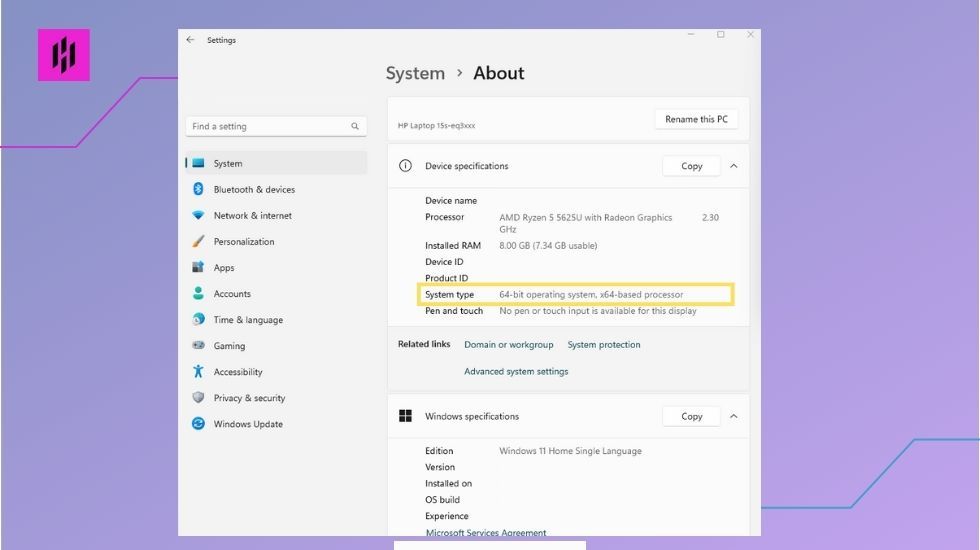Click the Version label

coord(440,467)
